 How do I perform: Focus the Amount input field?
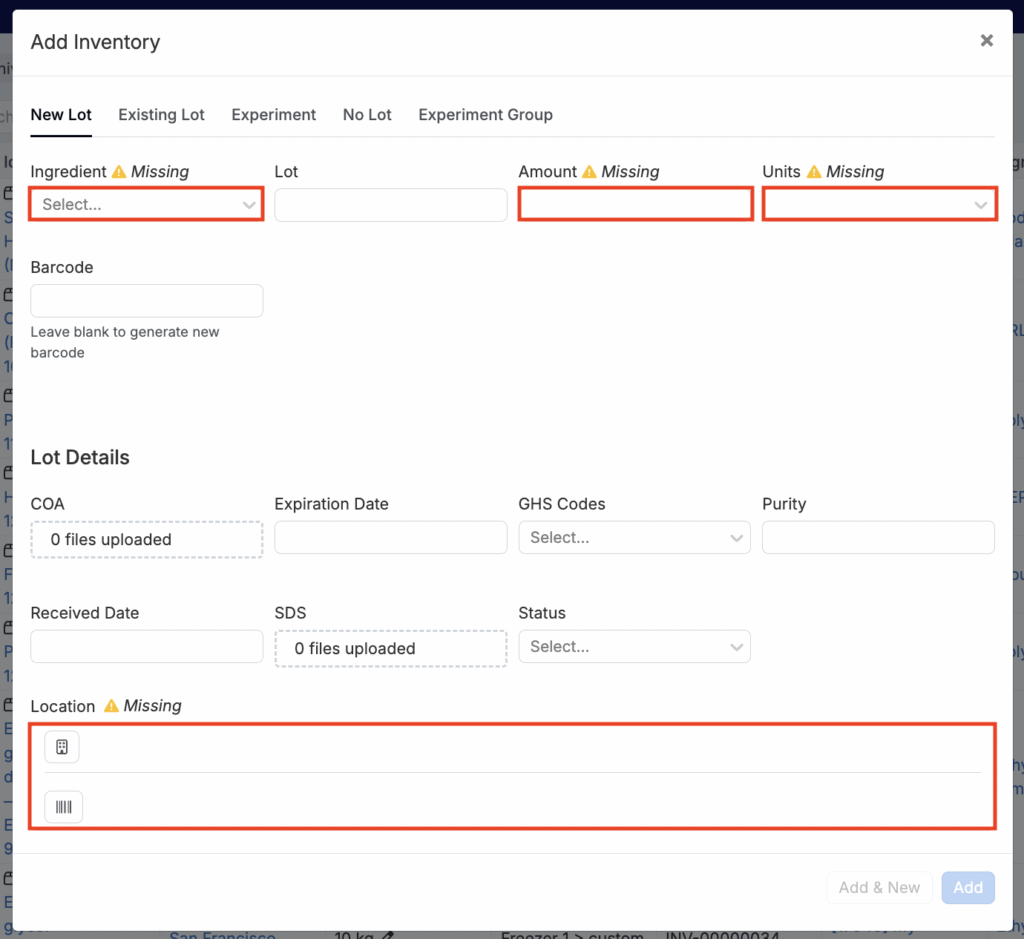pyautogui.click(x=635, y=204)
